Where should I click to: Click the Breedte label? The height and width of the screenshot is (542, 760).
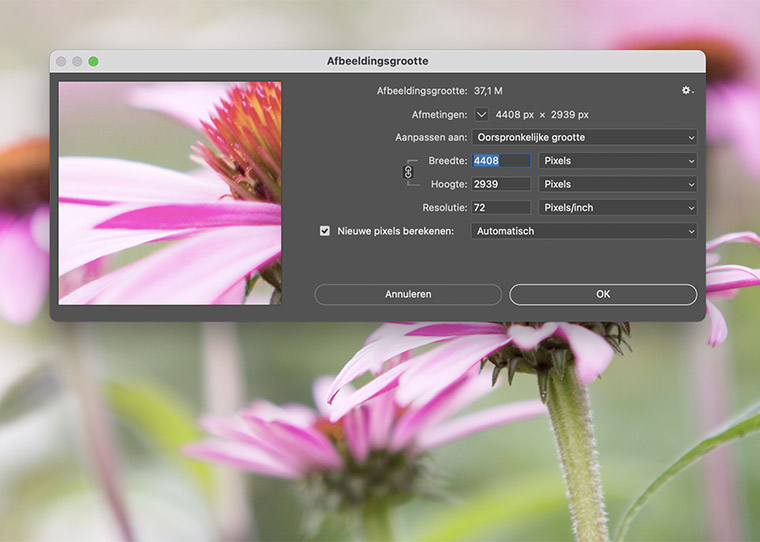coord(448,160)
